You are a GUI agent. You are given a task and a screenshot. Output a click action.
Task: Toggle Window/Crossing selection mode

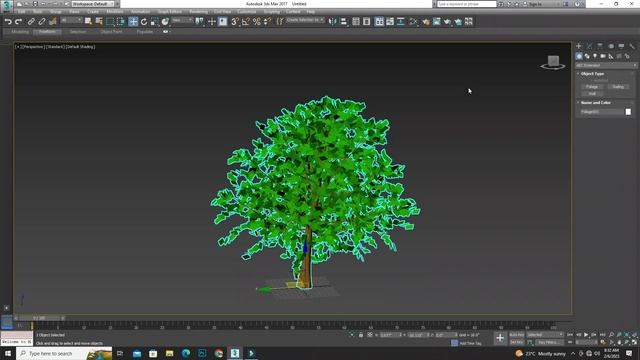[121, 22]
